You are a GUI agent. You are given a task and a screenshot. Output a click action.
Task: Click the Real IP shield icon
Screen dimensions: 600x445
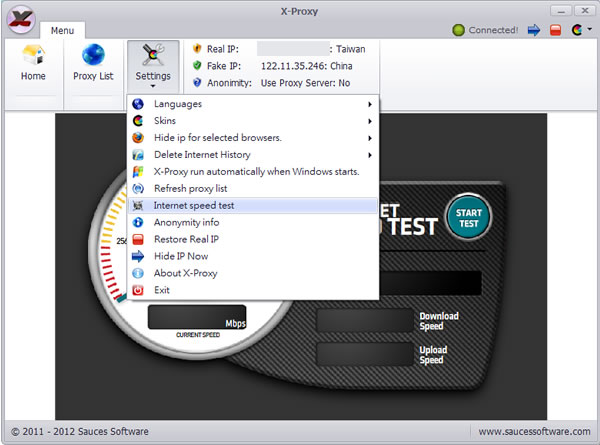tap(197, 49)
